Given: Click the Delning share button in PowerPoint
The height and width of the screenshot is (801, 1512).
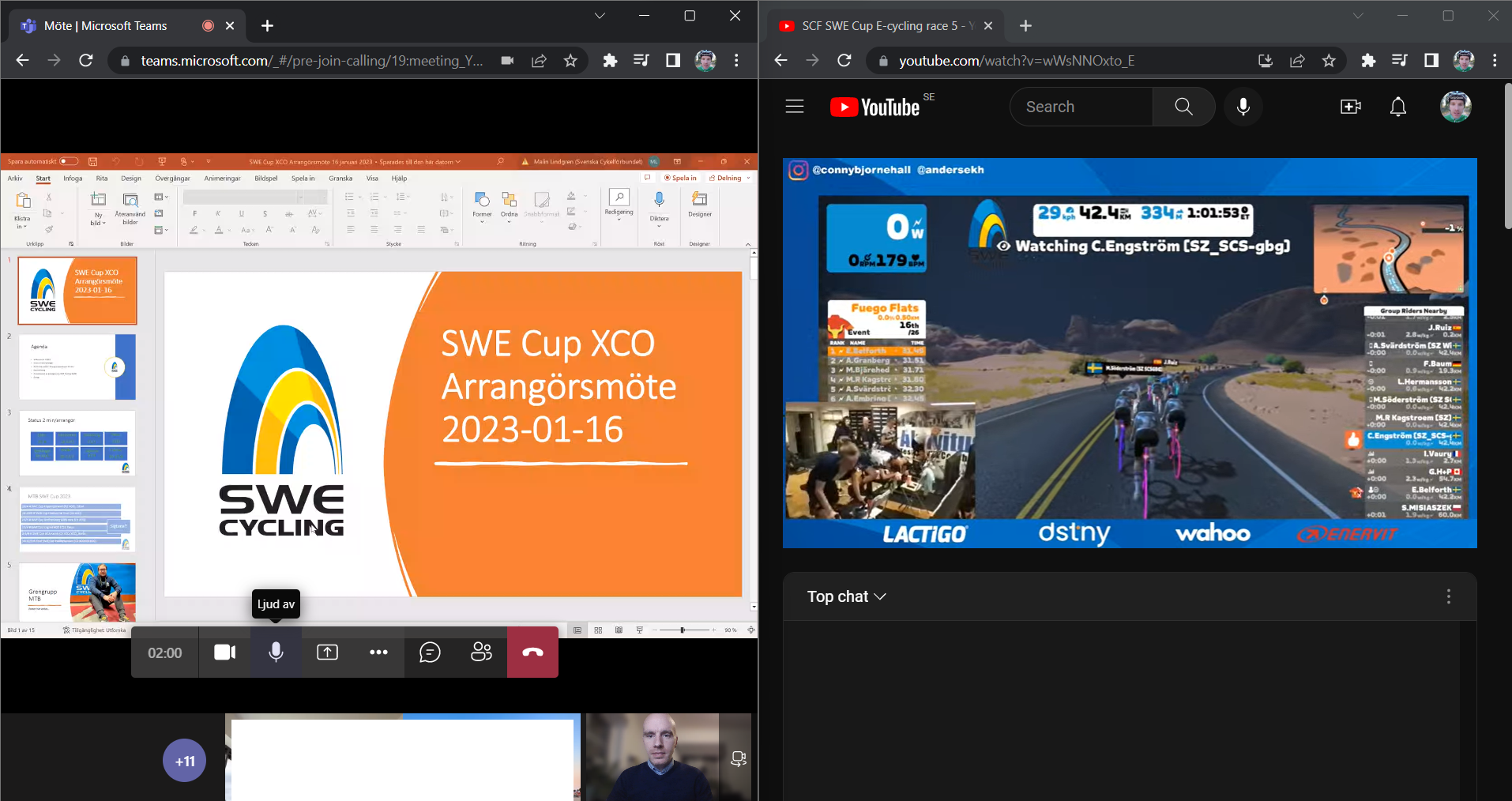Looking at the screenshot, I should [x=728, y=178].
